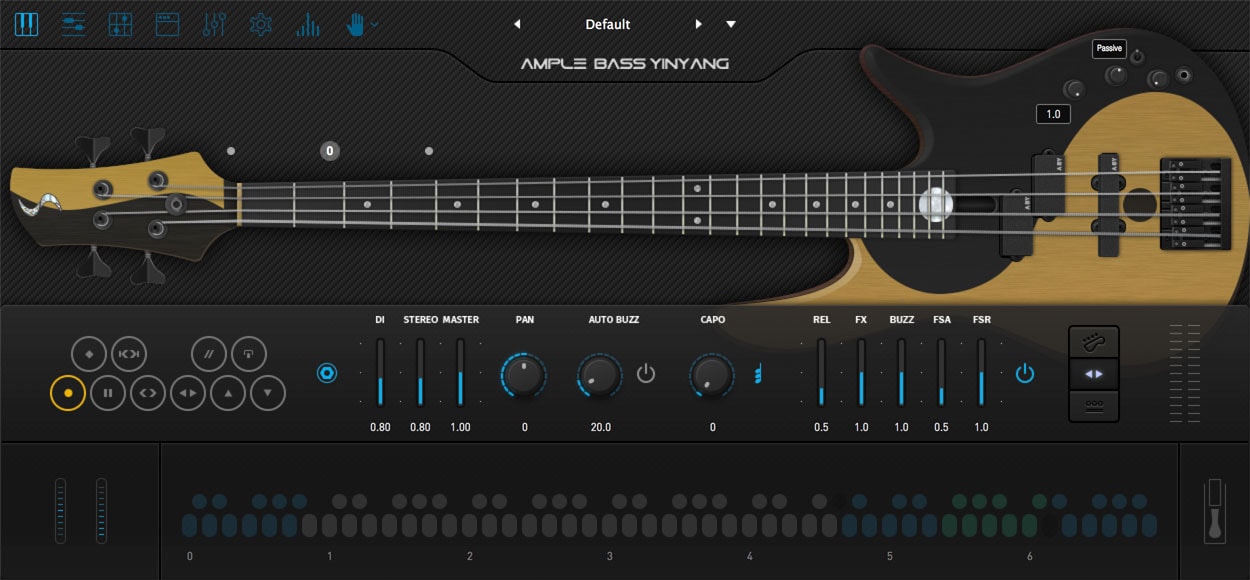Click the blue fret-hand icon beside CAPO
Viewport: 1250px width, 580px height.
(x=758, y=374)
